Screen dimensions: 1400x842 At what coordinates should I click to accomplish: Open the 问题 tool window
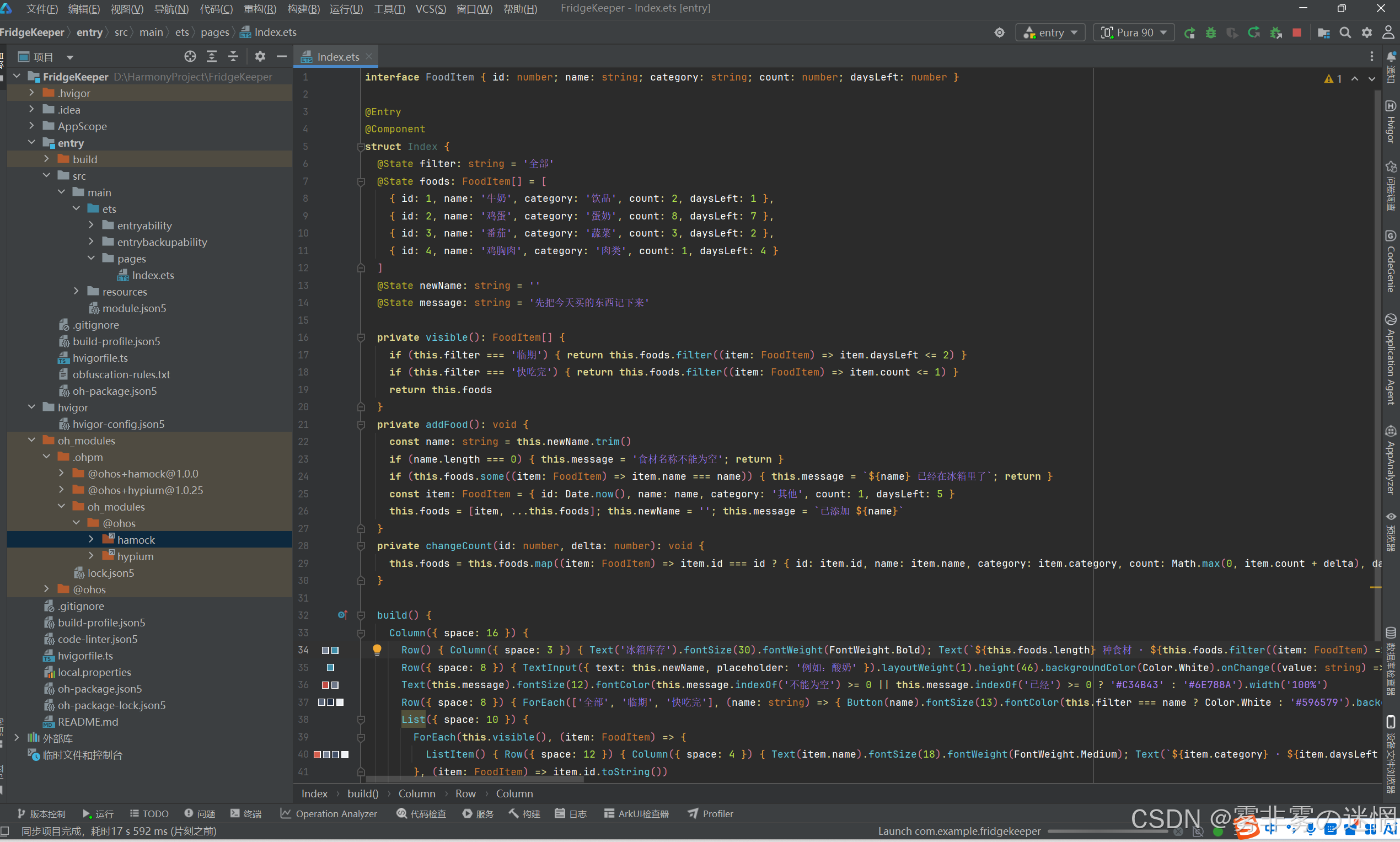click(x=200, y=814)
